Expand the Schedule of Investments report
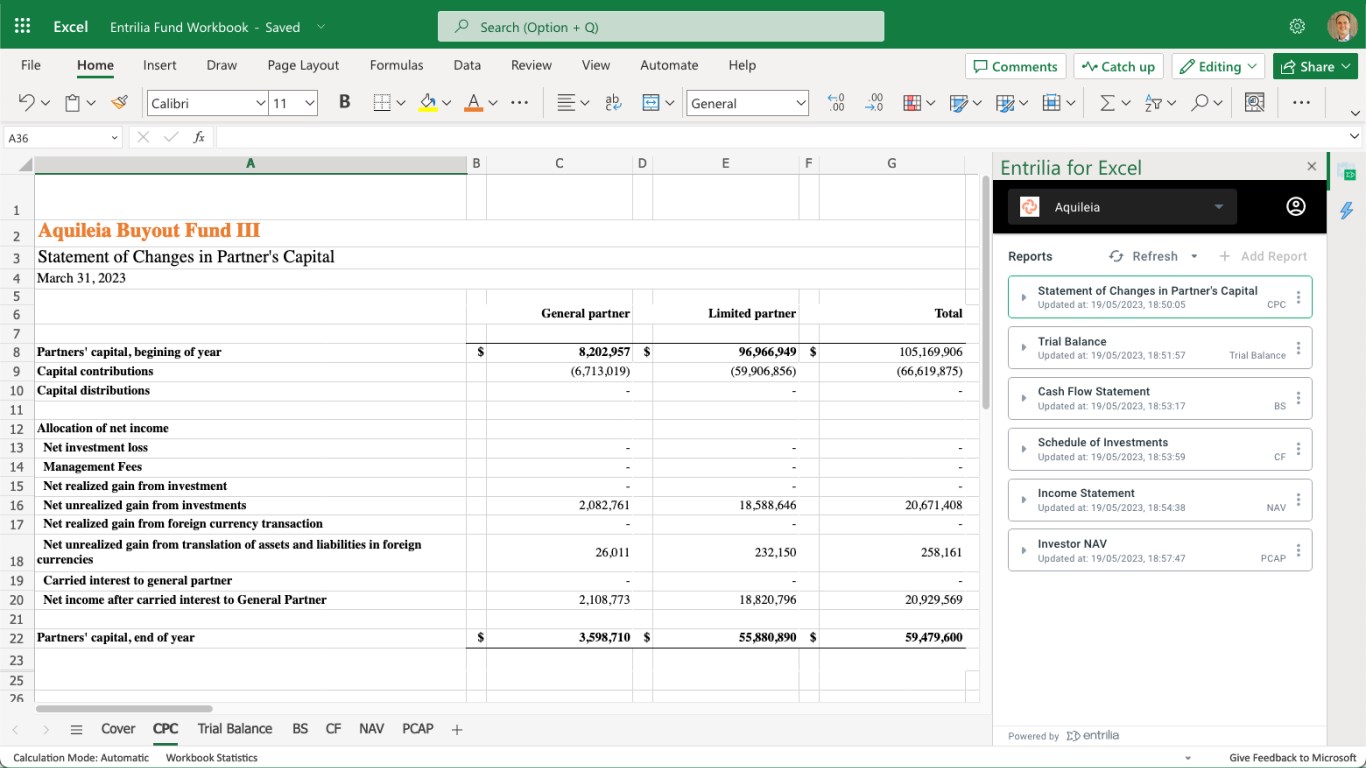 [1024, 449]
